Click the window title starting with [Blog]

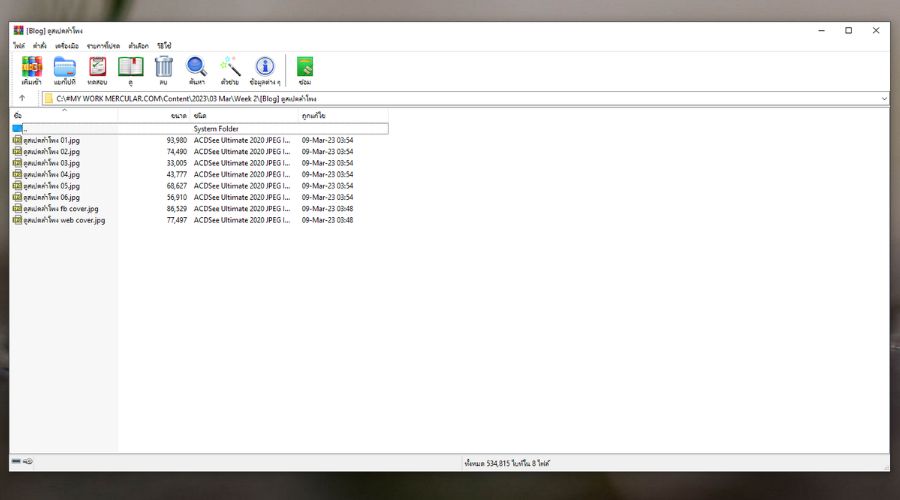point(55,31)
